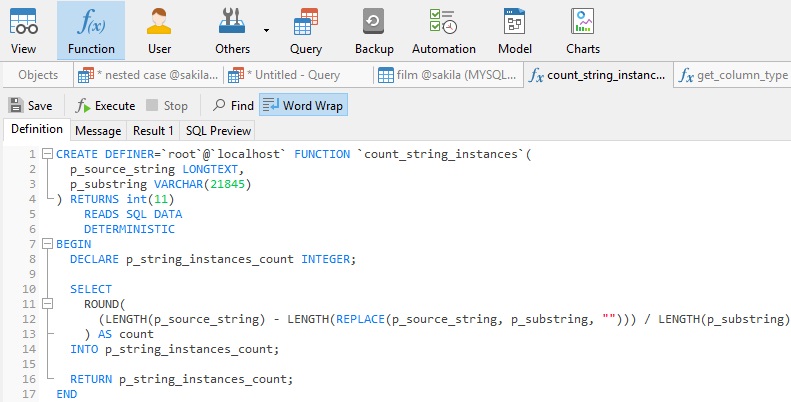
Task: Click the value 21845 in VARCHAR
Action: pos(228,184)
